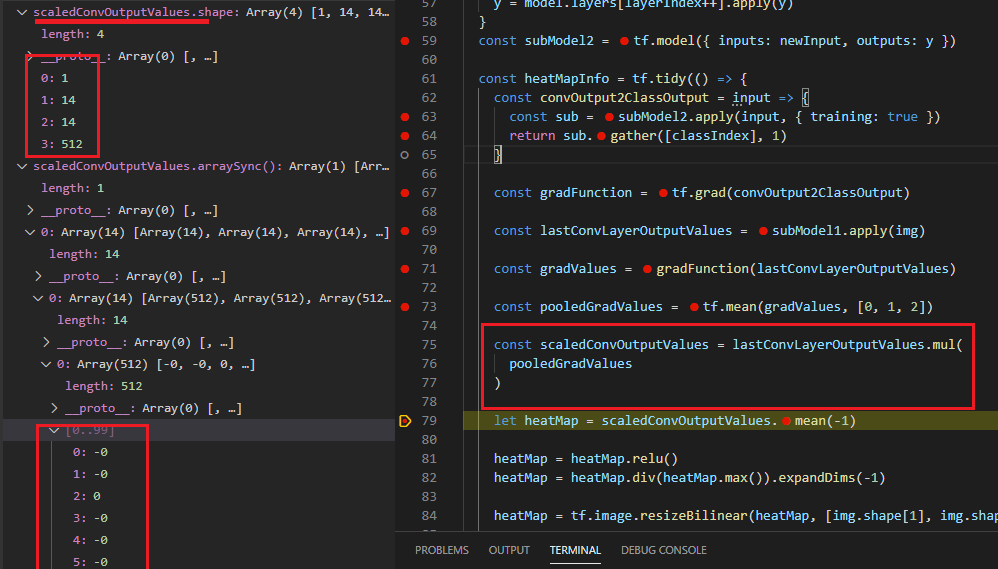
Task: Toggle breakpoint on line 73
Action: [x=405, y=307]
